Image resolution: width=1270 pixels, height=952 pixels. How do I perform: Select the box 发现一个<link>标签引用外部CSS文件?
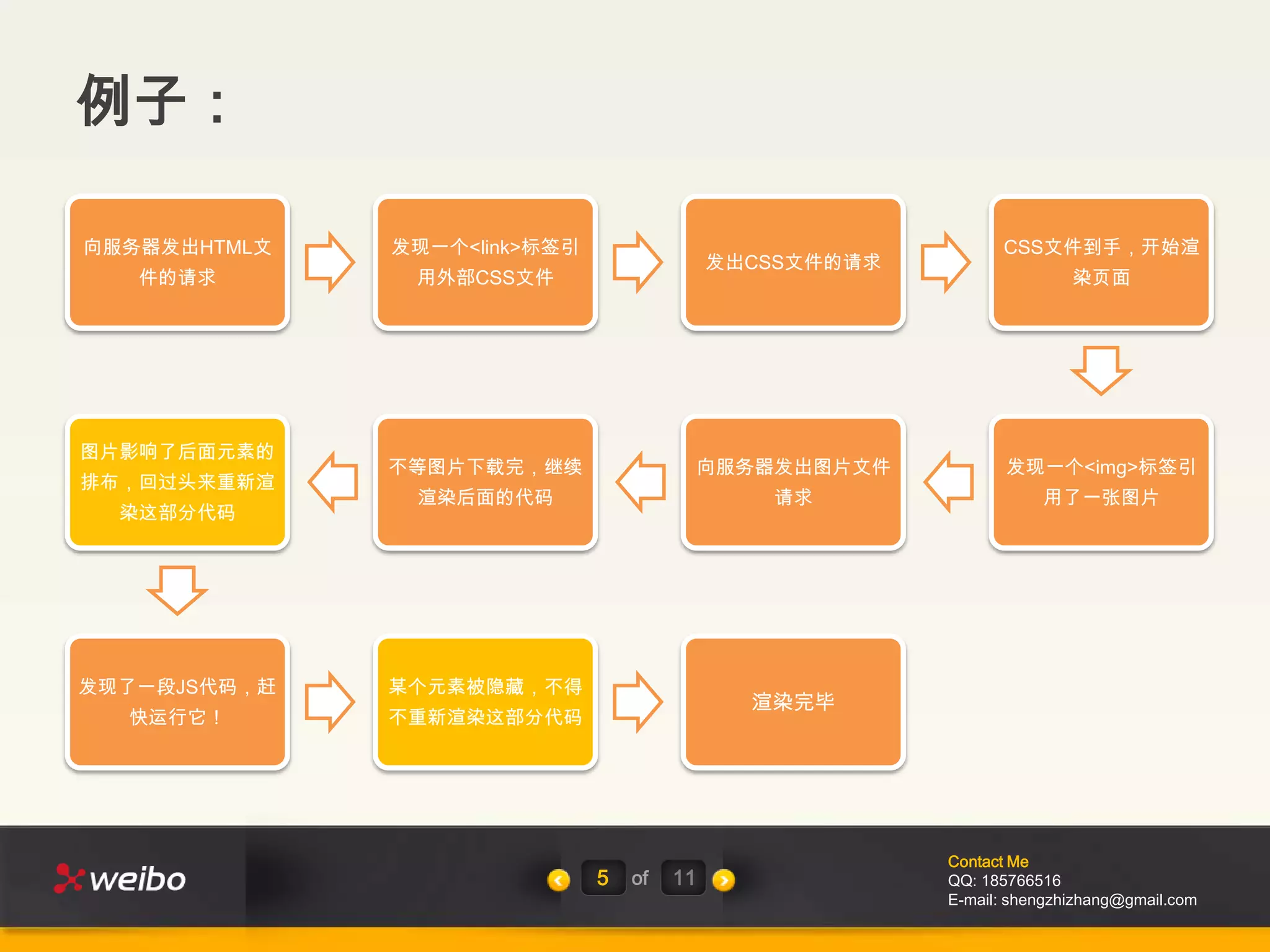(x=485, y=262)
